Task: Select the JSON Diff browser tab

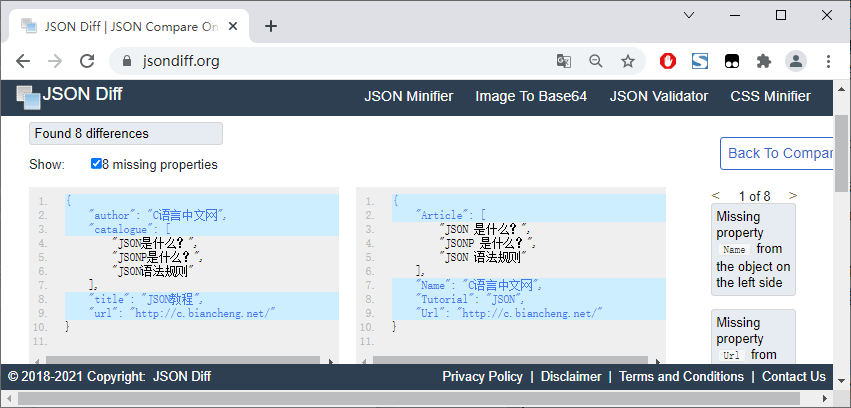Action: point(129,26)
